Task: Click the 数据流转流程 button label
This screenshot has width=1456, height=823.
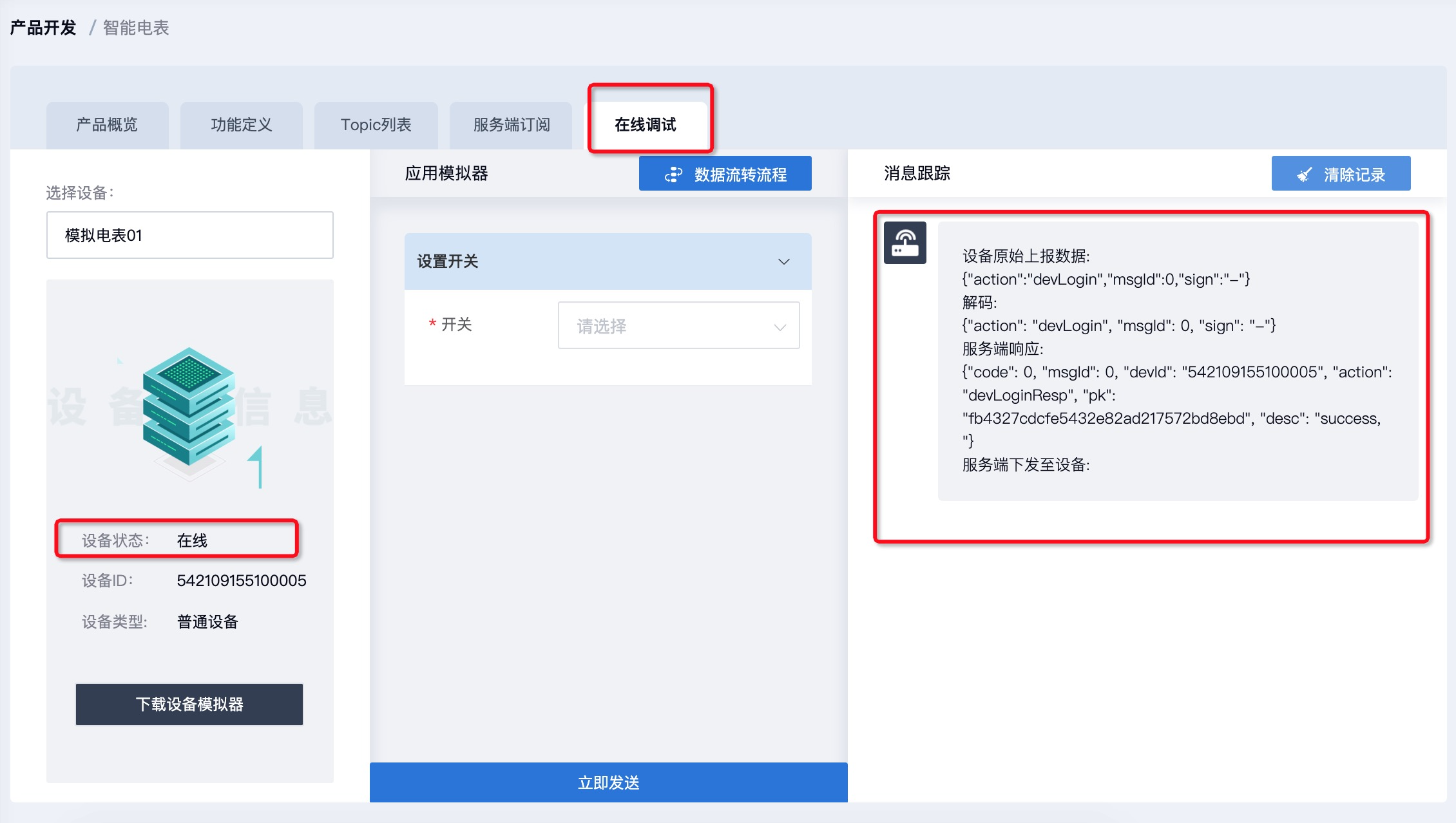Action: pyautogui.click(x=740, y=175)
